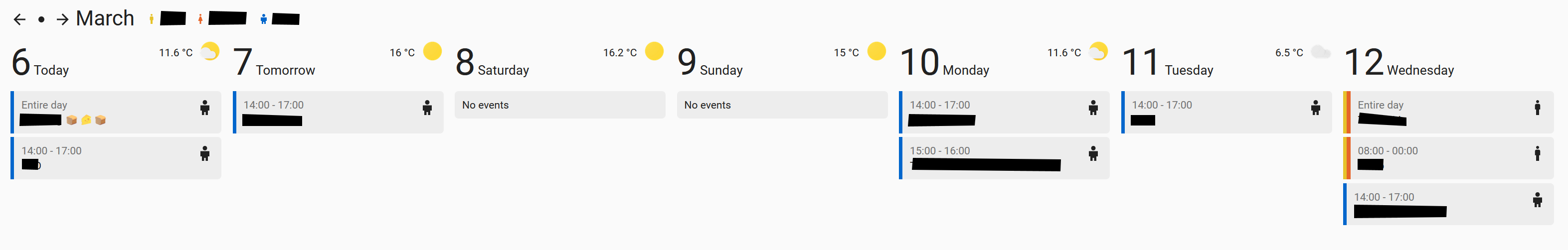The image size is (1568, 250).
Task: Jump to today via the dot icon
Action: coord(41,19)
